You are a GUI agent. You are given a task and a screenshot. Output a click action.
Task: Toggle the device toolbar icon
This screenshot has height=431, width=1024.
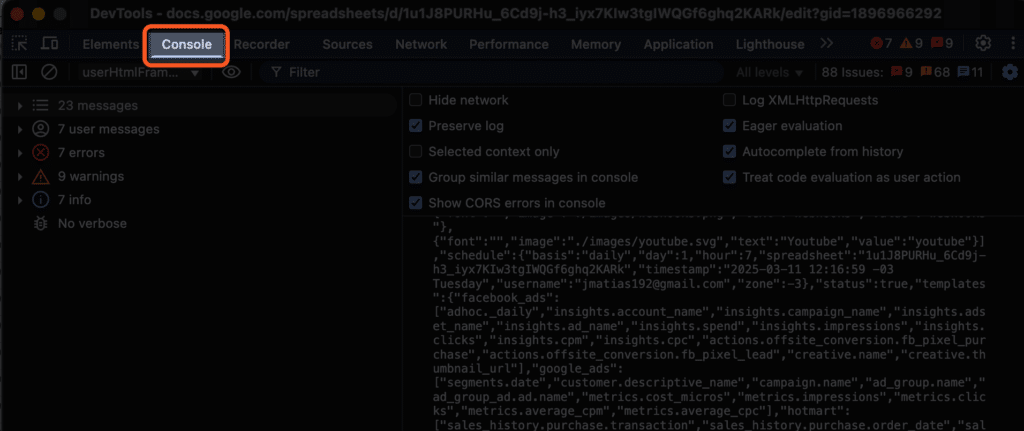tap(49, 44)
